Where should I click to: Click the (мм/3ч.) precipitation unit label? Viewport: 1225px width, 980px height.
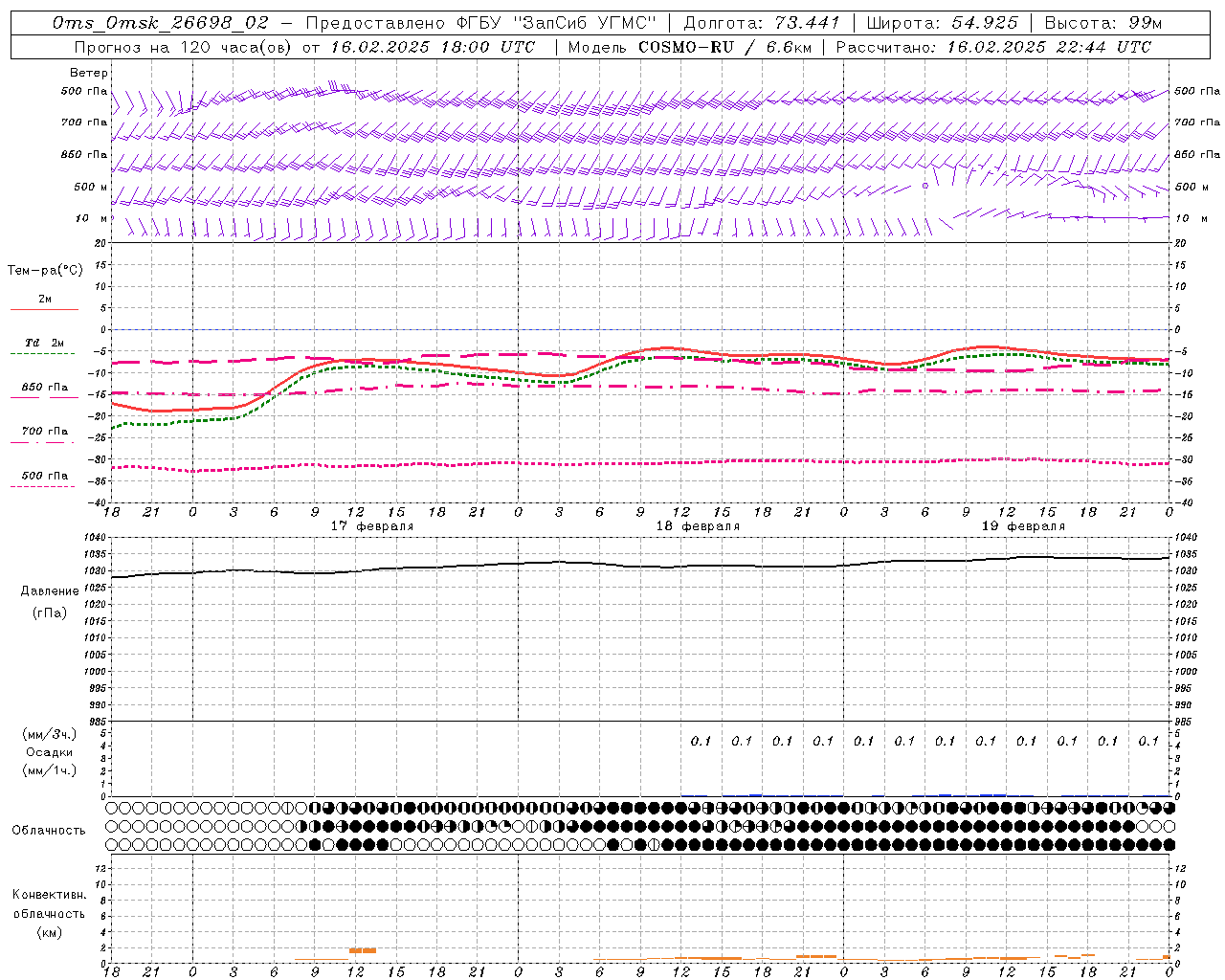(49, 734)
